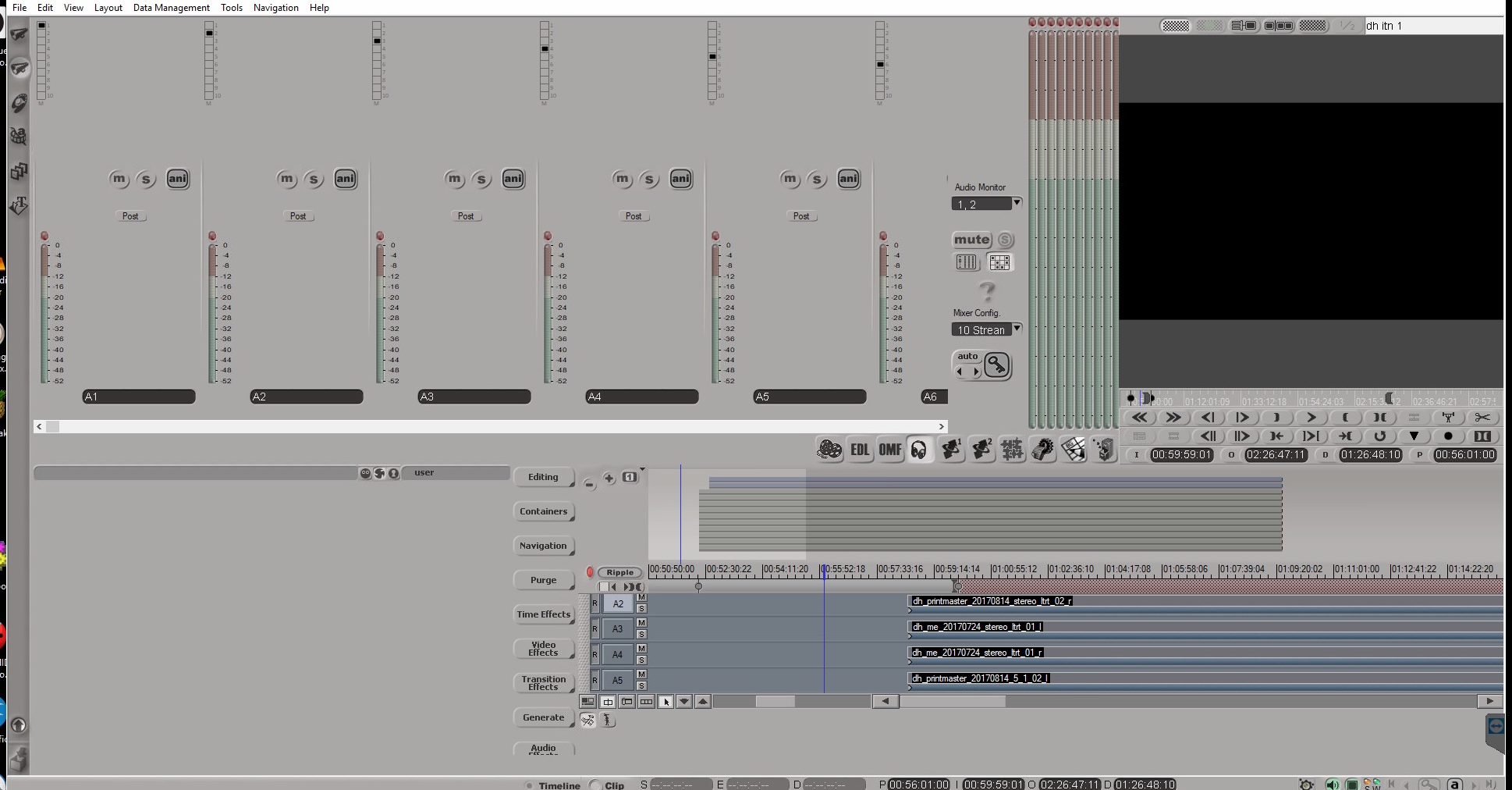Toggle R record on track A5
1512x790 pixels.
595,680
